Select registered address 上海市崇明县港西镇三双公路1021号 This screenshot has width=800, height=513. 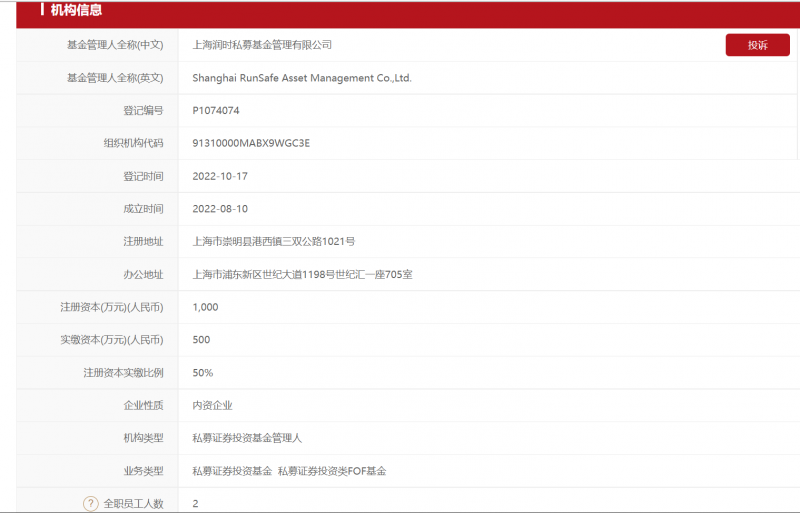click(x=273, y=241)
